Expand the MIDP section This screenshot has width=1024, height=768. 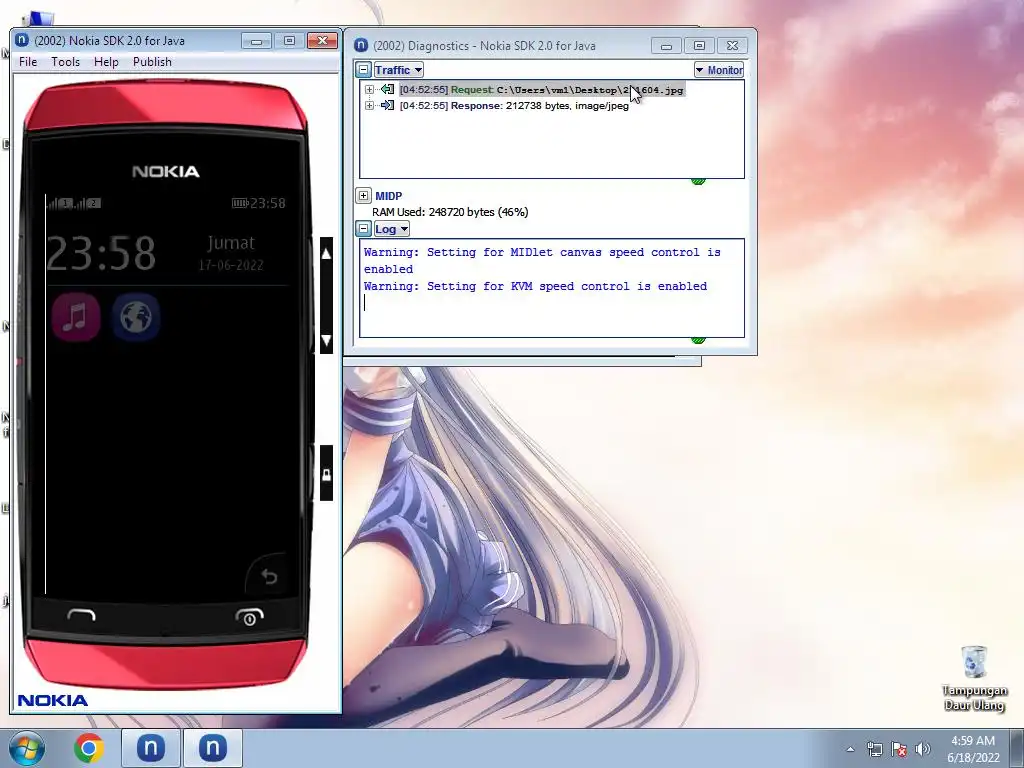click(364, 195)
